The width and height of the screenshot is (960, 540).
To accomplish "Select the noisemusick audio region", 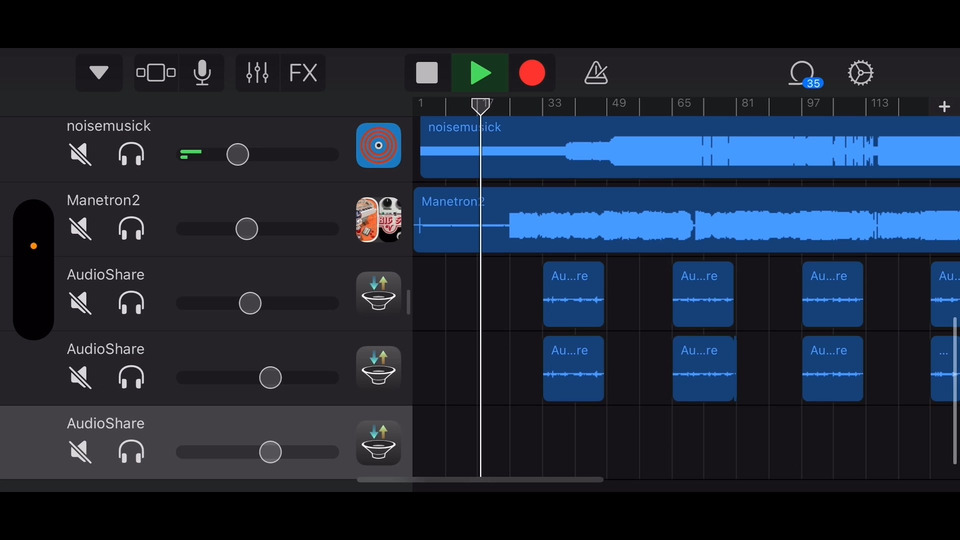I will point(690,147).
